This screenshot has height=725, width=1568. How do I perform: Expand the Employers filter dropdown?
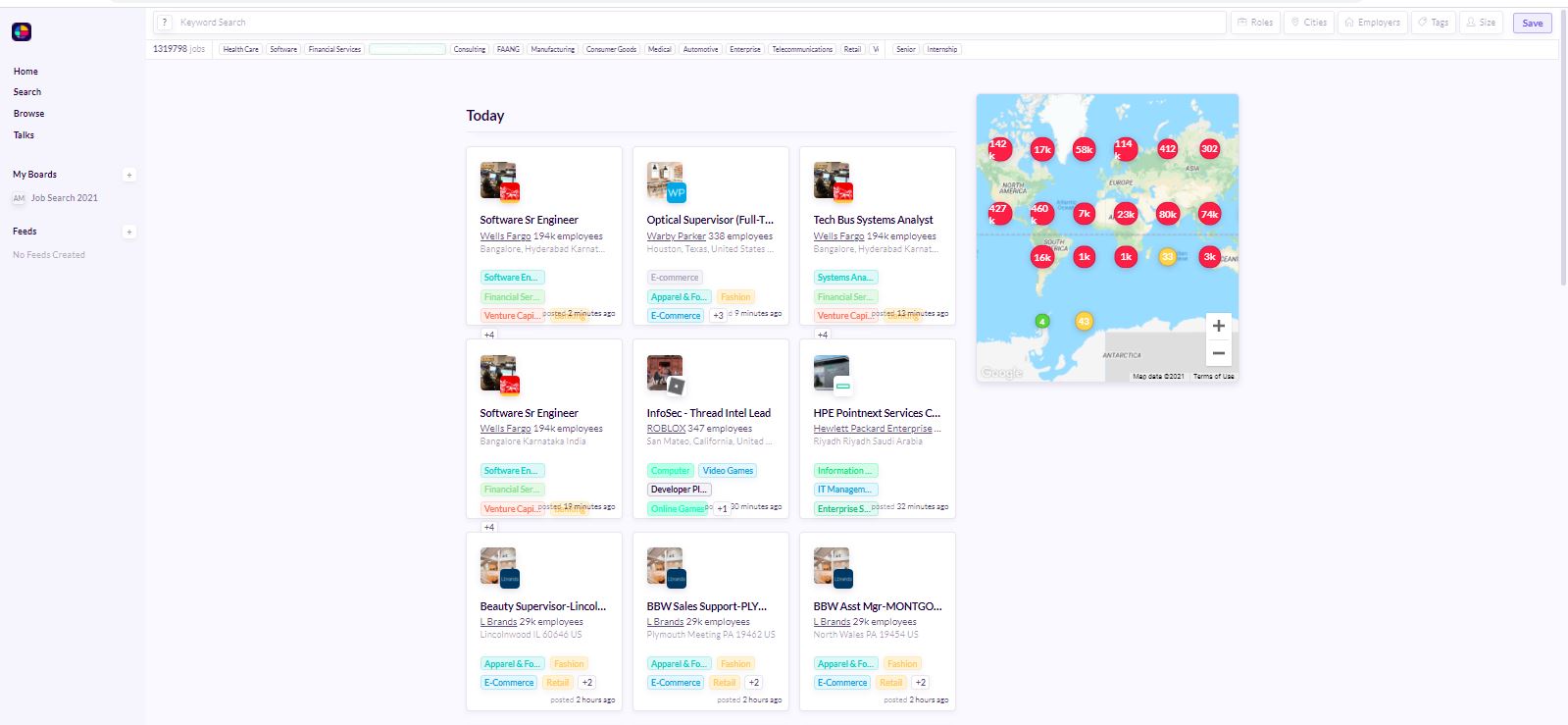click(1373, 23)
